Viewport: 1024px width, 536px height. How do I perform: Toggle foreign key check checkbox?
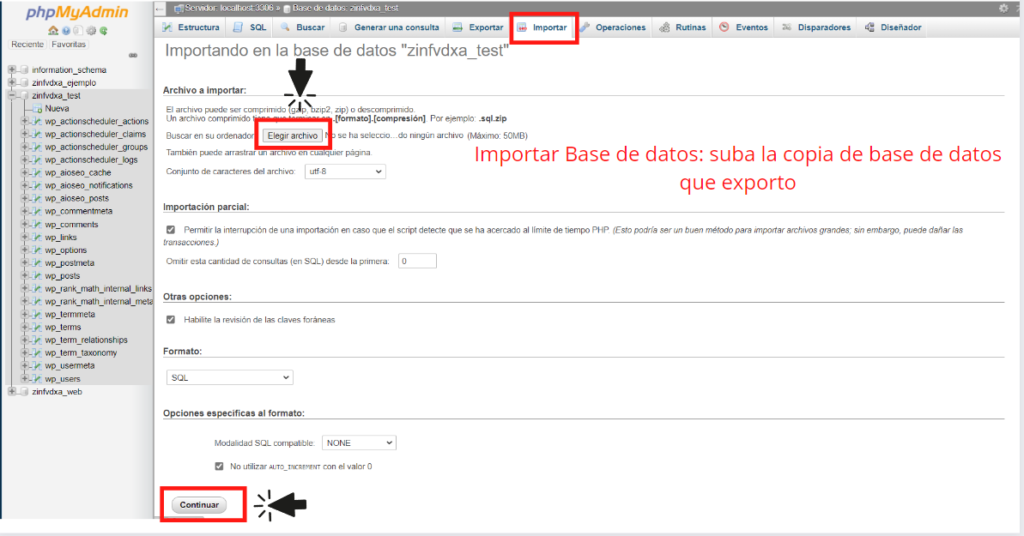[x=171, y=320]
